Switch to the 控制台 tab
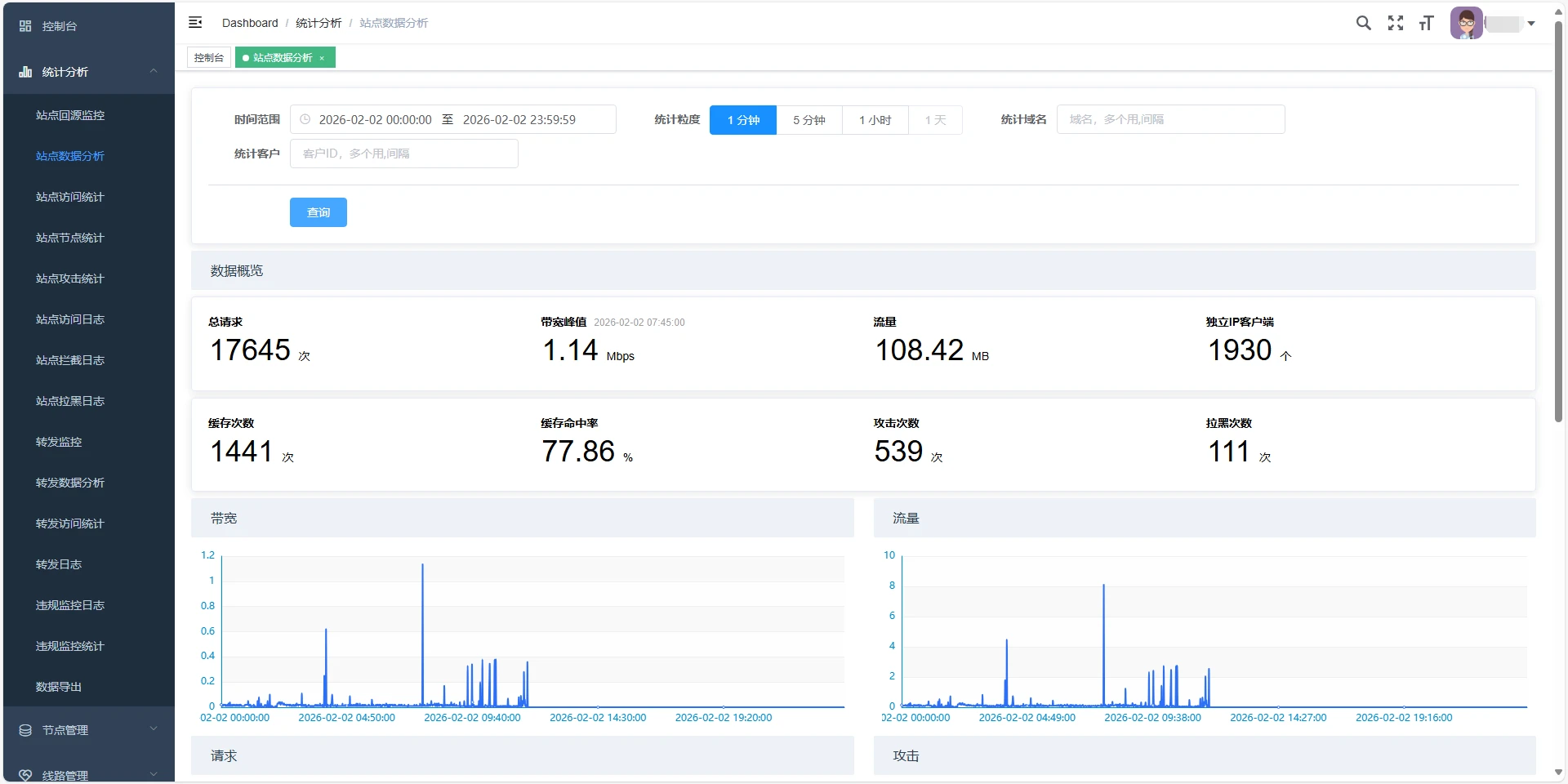Screen dimensions: 1568x784 209,58
